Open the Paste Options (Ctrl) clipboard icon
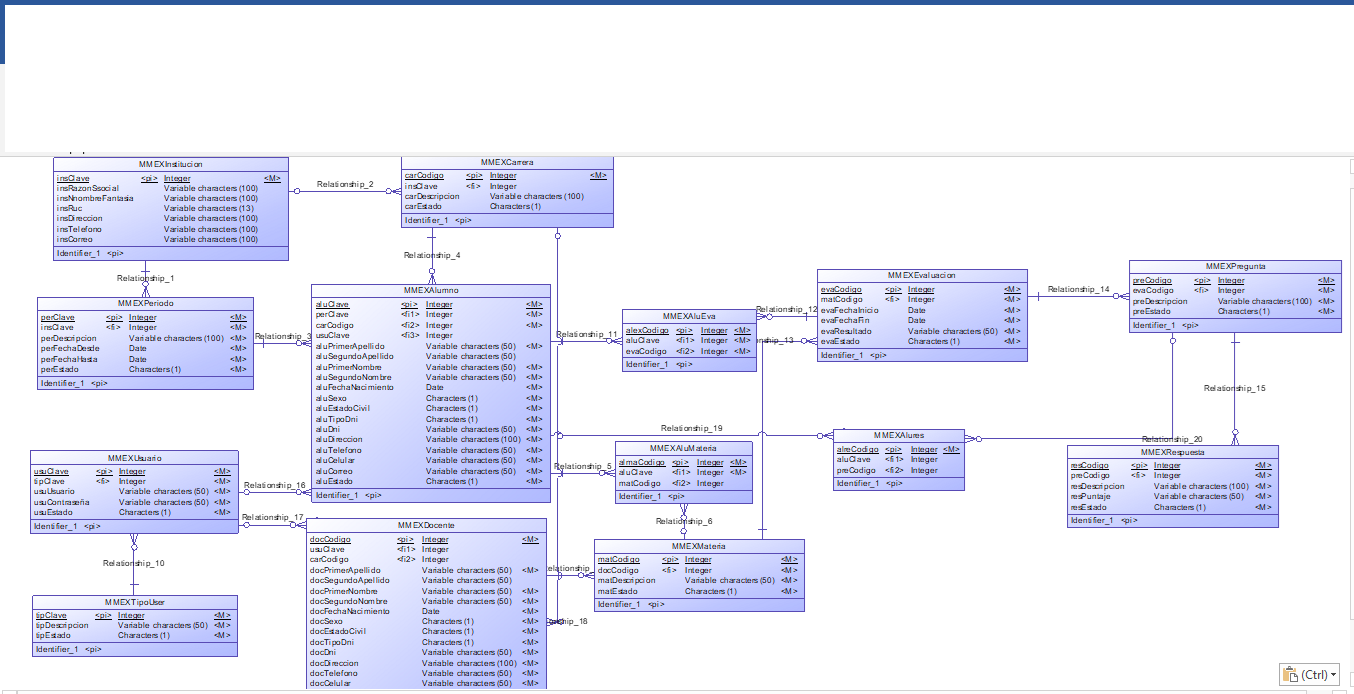Image resolution: width=1354 pixels, height=694 pixels. [x=1291, y=675]
